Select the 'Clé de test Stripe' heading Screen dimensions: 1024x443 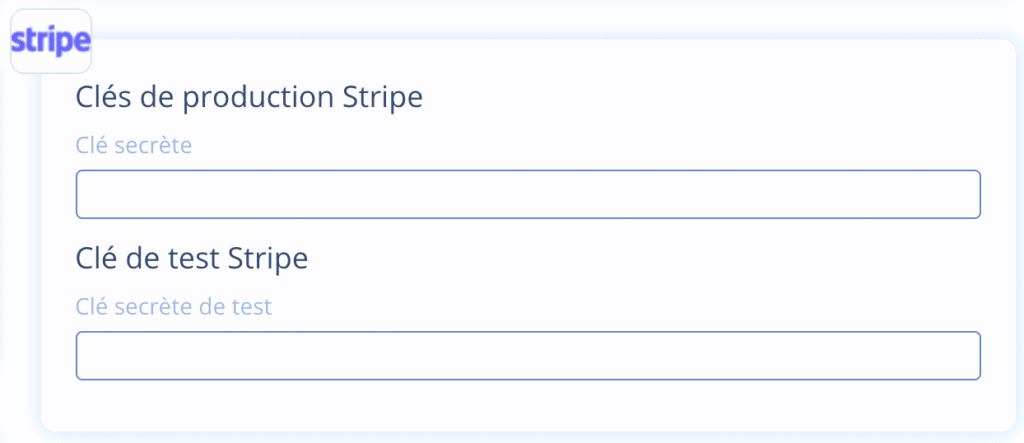pos(191,258)
